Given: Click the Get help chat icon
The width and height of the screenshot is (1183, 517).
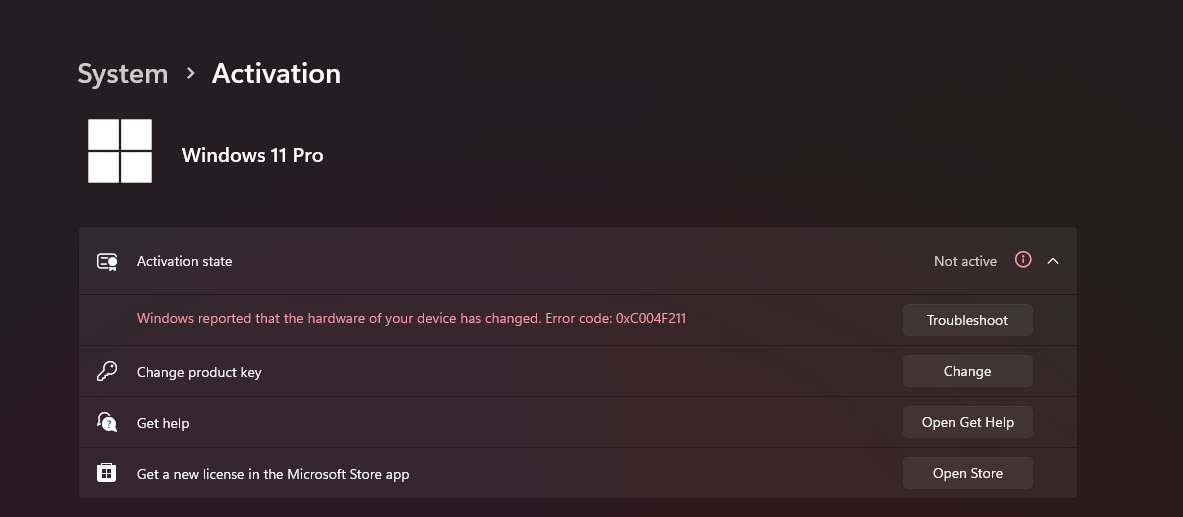Looking at the screenshot, I should (x=107, y=422).
